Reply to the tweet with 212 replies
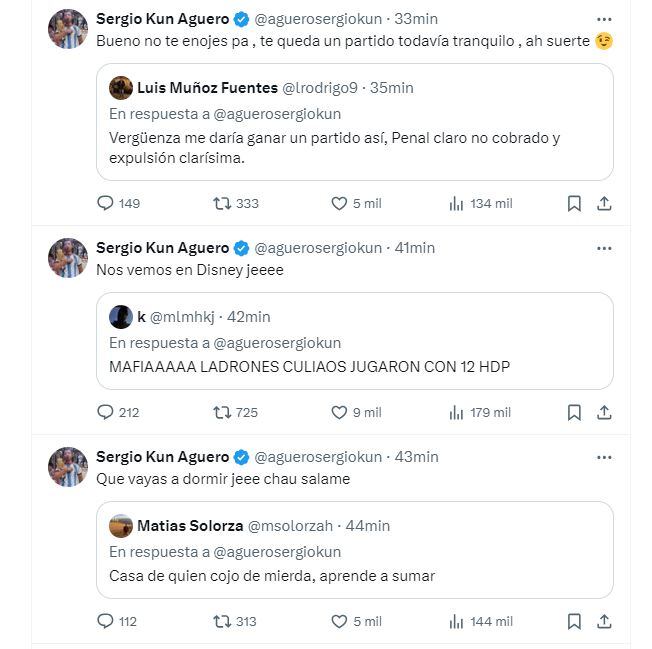The width and height of the screenshot is (652, 649). pos(105,412)
